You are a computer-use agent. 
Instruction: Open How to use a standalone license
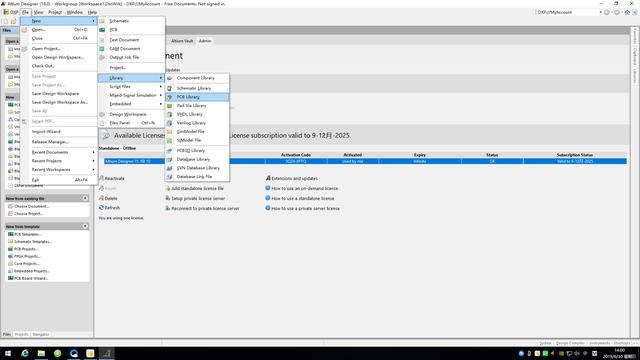(303, 198)
